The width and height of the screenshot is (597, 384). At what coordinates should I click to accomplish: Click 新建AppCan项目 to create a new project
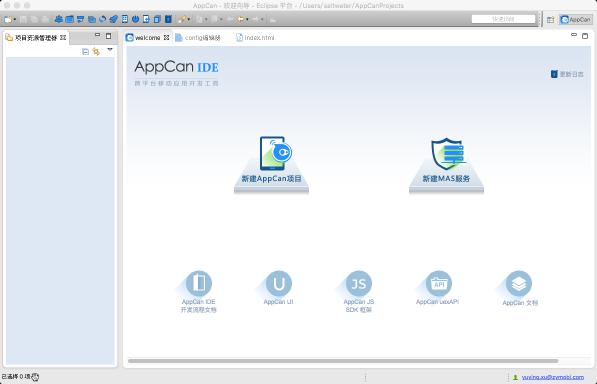(x=271, y=164)
